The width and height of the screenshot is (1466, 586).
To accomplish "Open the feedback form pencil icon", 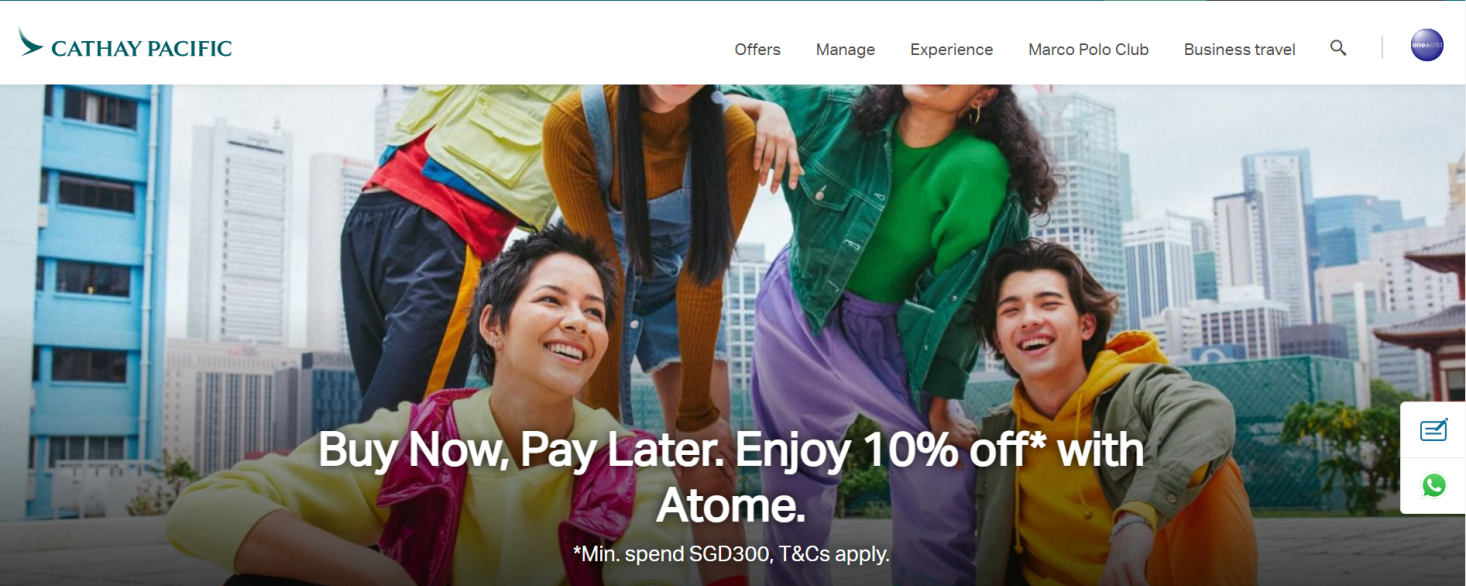I will pos(1434,430).
